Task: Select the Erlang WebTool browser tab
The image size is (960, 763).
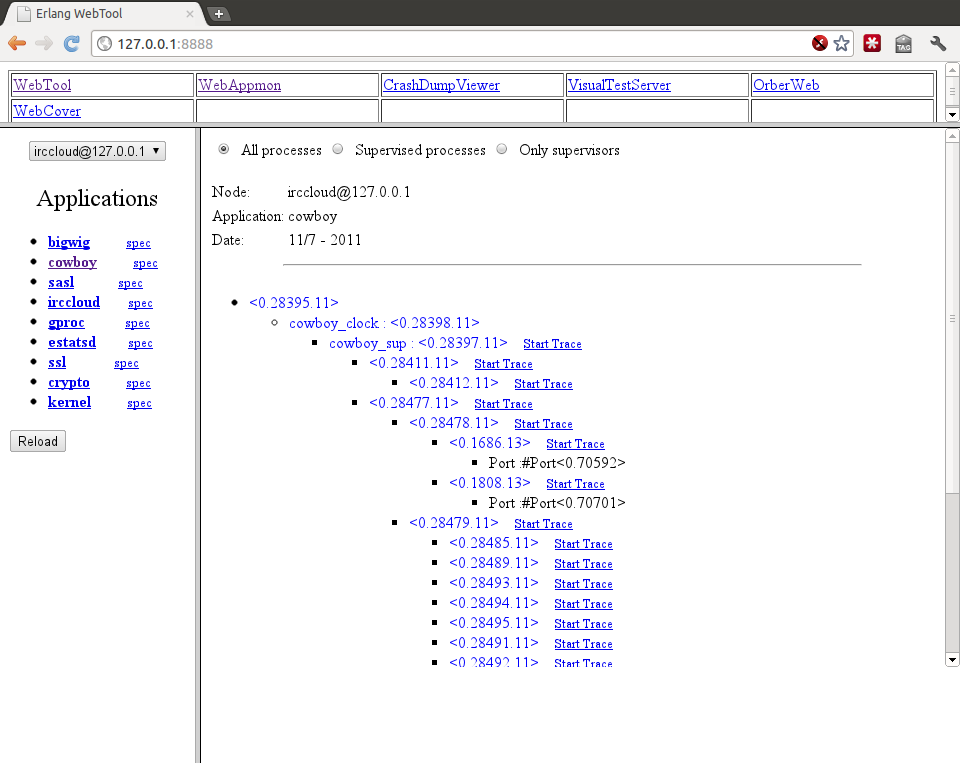Action: [104, 13]
